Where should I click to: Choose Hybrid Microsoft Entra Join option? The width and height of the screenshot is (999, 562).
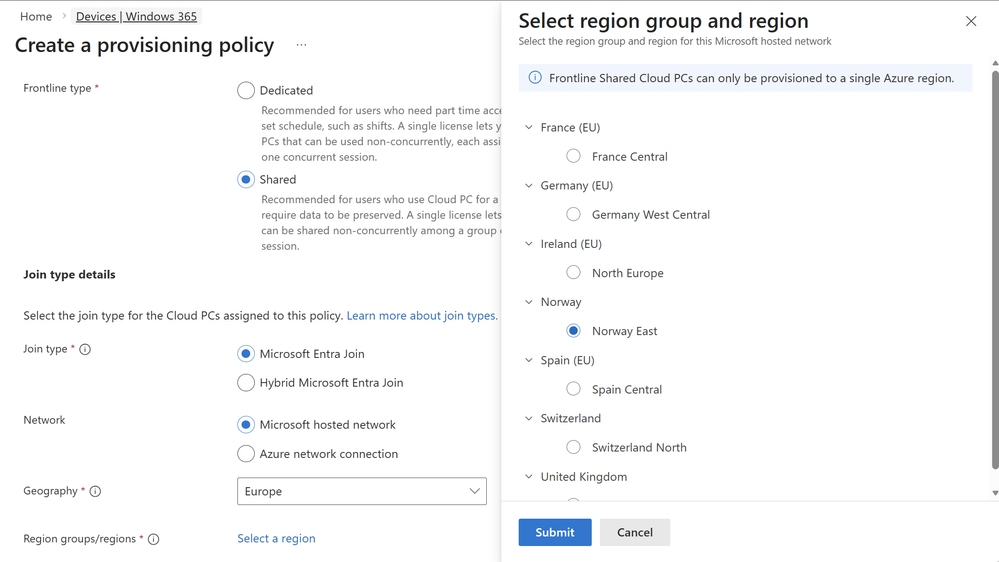(x=246, y=383)
